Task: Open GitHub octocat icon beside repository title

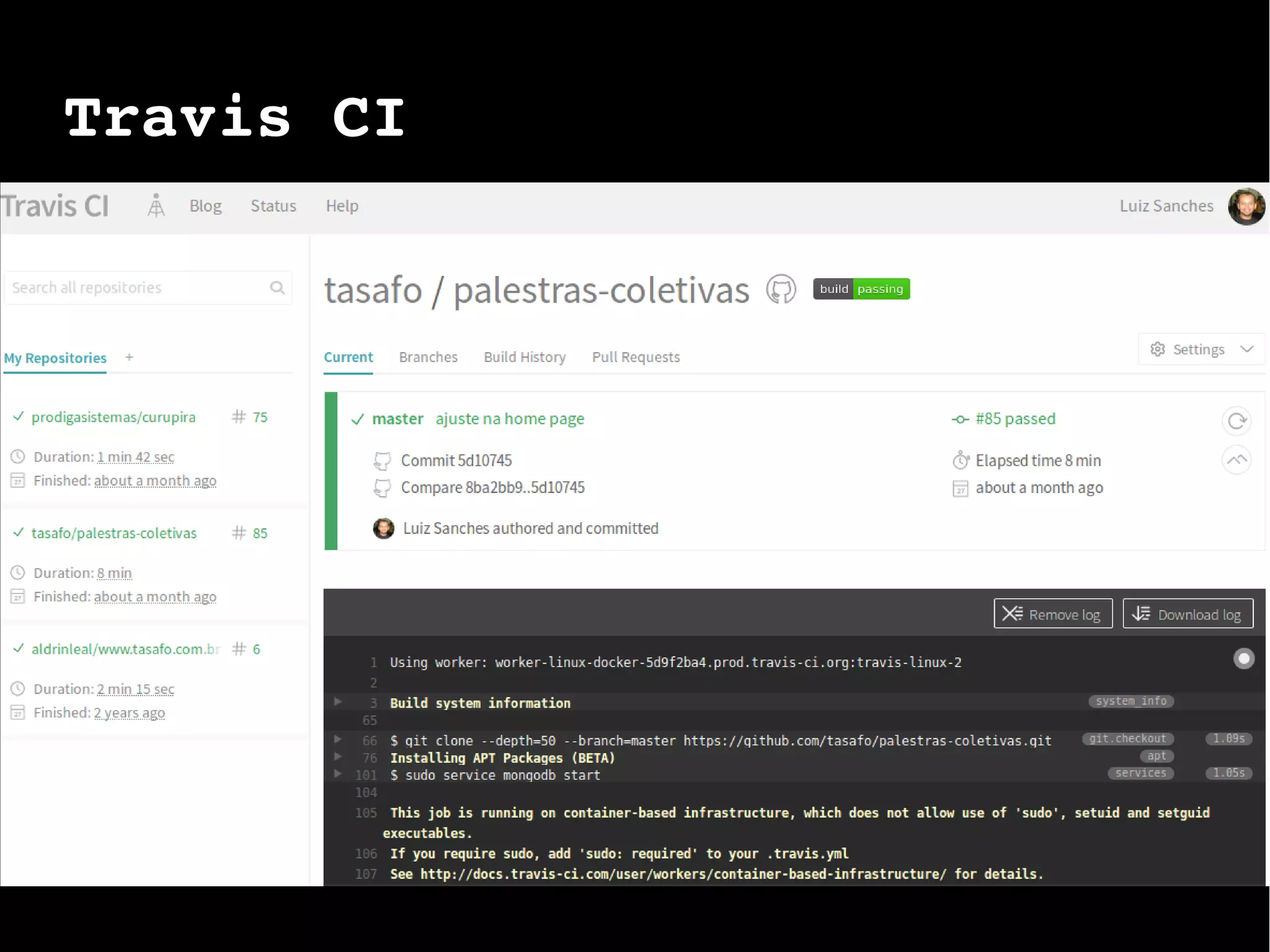Action: [x=781, y=289]
